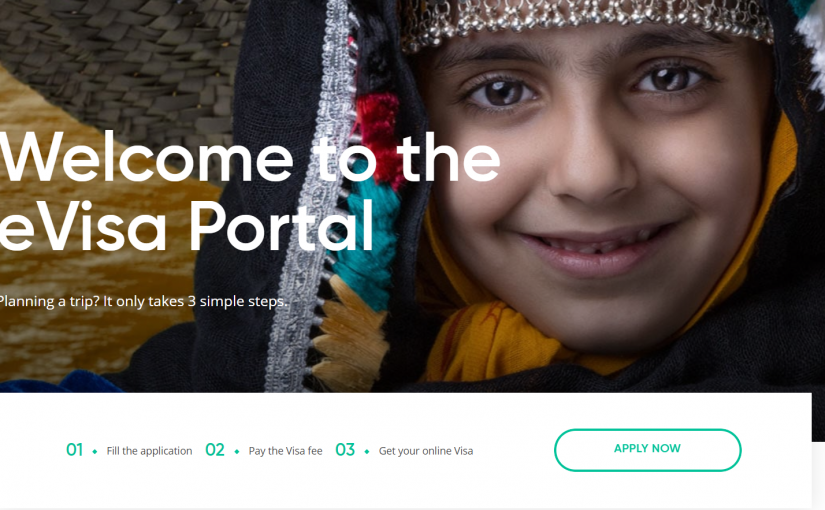Click the diamond bullet after 01

click(95, 452)
